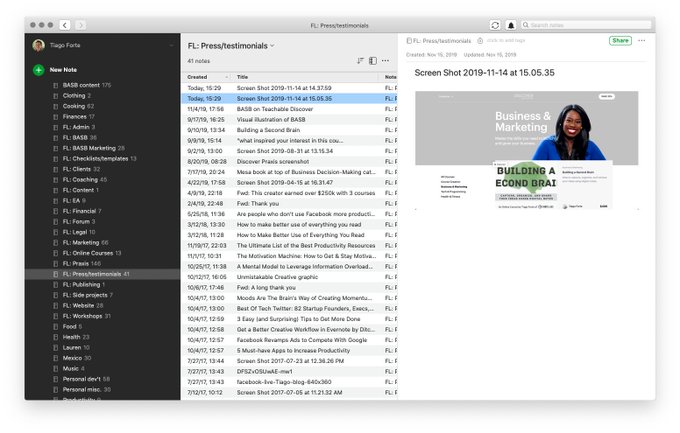This screenshot has width=680, height=433.
Task: Change the note list view layout icon
Action: pyautogui.click(x=373, y=61)
